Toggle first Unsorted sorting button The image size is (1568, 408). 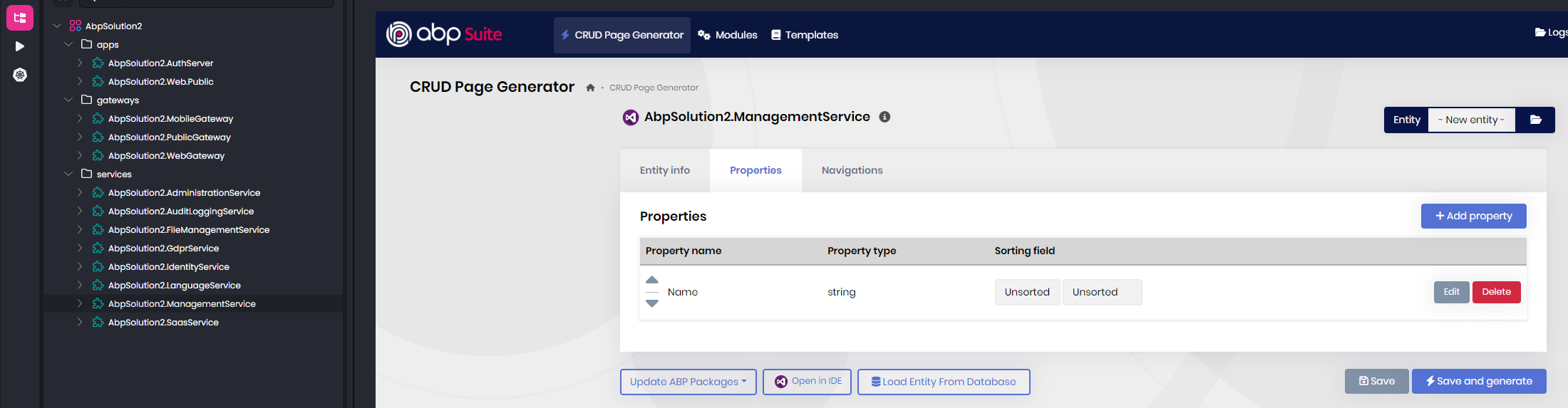click(1026, 292)
